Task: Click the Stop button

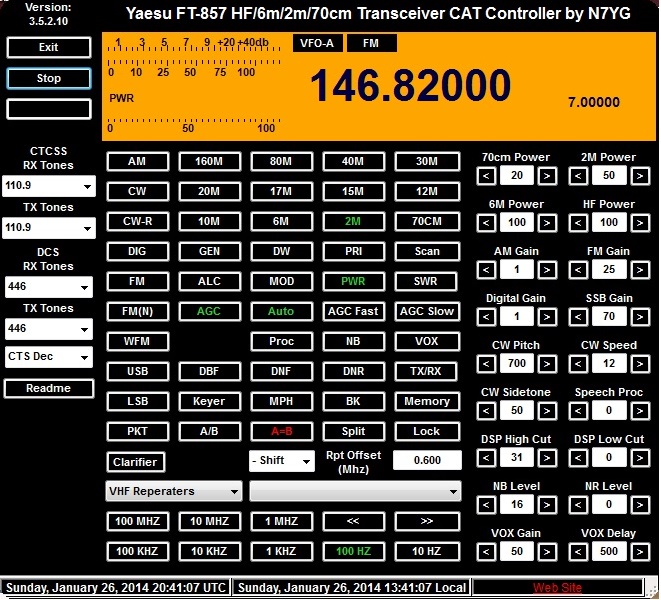Action: tap(48, 78)
